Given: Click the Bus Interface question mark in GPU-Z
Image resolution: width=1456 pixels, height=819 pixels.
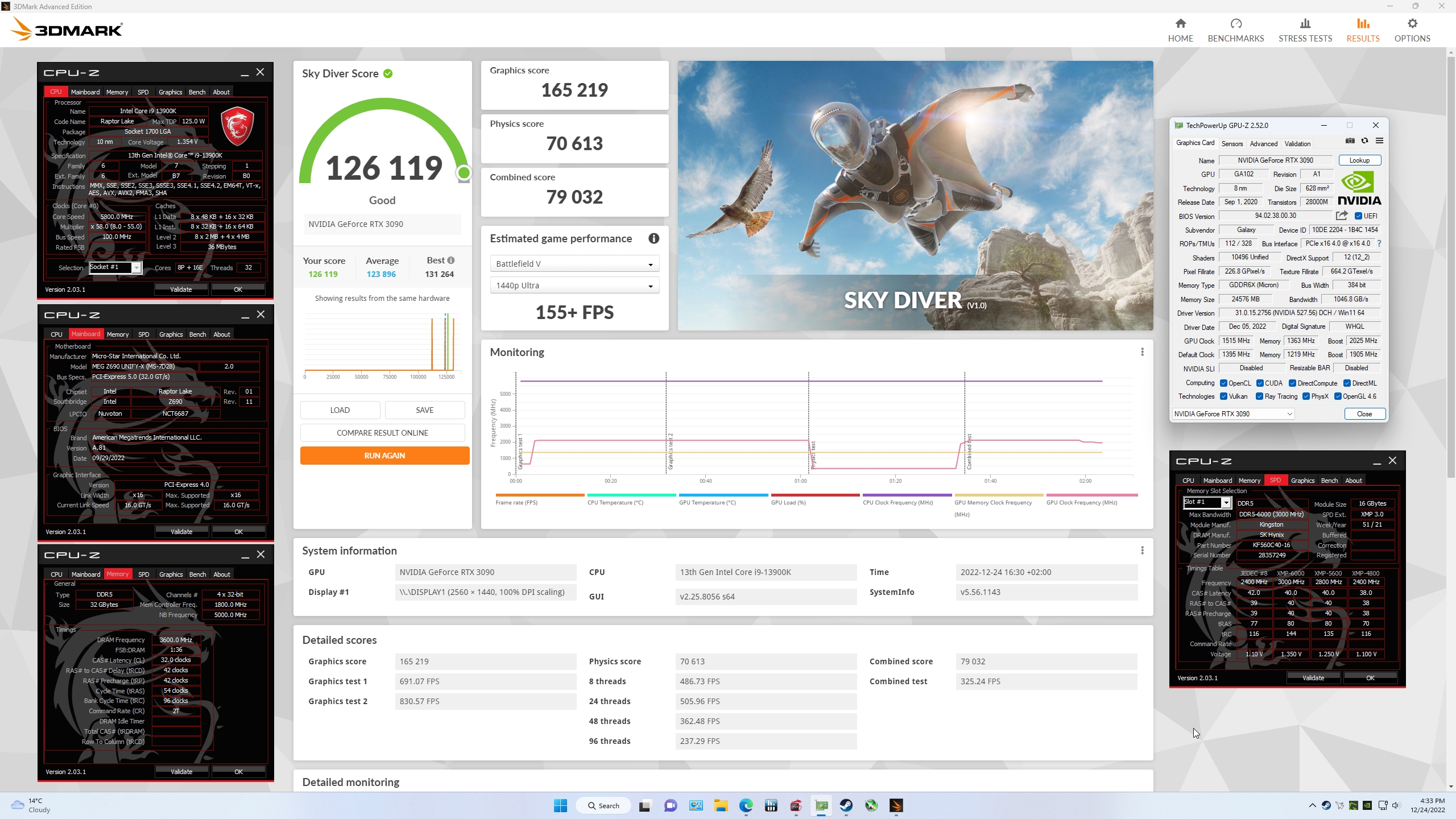Looking at the screenshot, I should click(1379, 243).
